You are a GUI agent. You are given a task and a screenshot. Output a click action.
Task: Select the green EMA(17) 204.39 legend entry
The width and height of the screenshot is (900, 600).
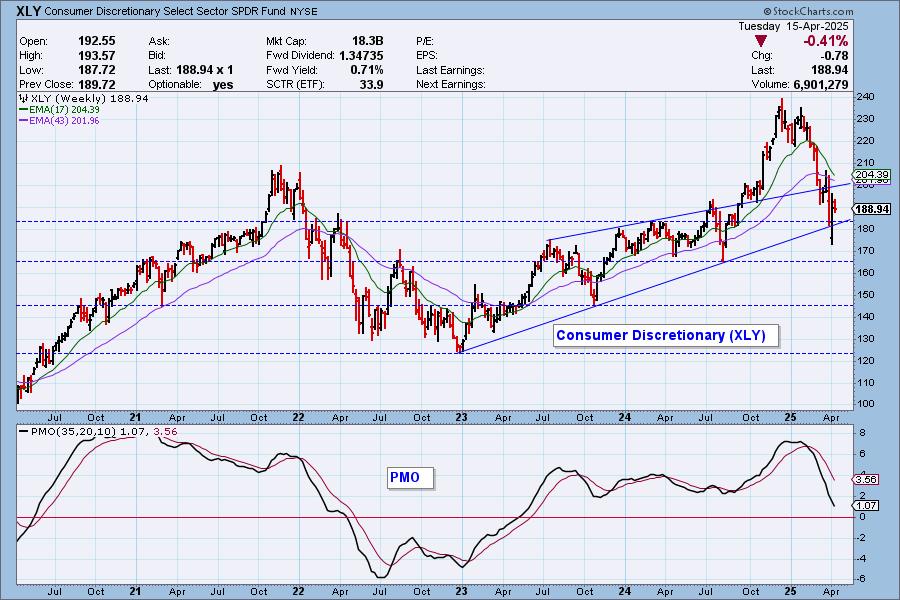59,110
